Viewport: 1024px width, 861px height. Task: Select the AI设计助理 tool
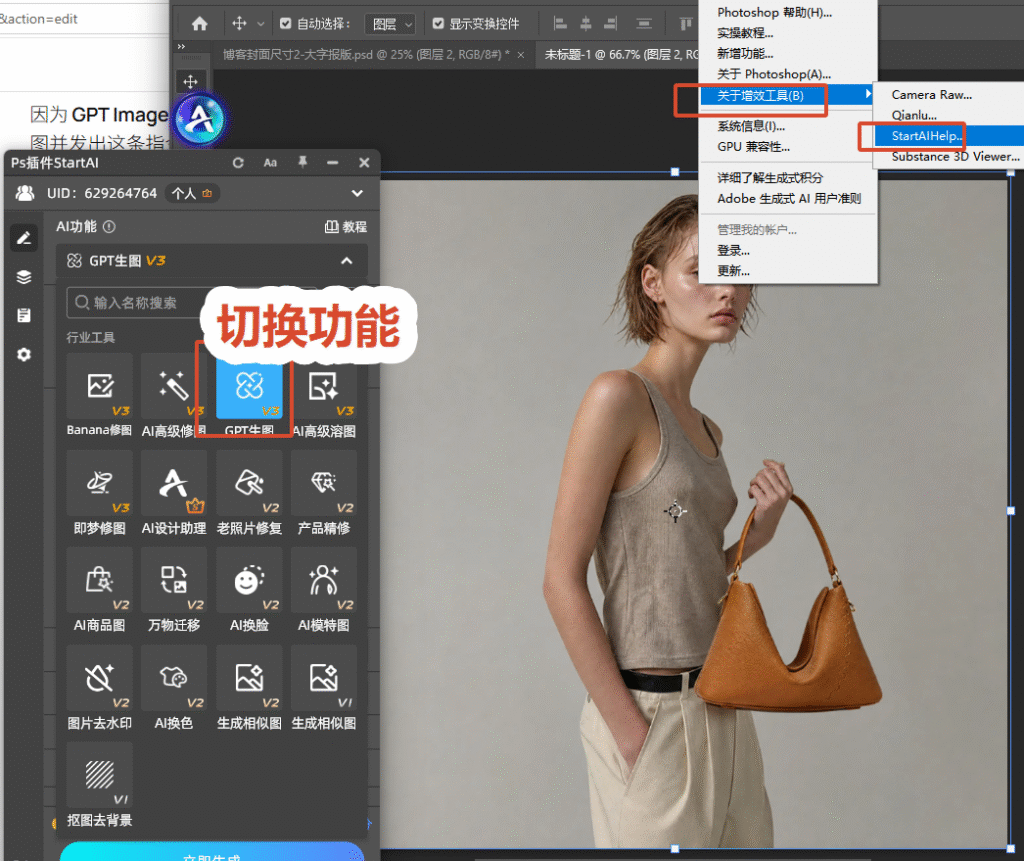tap(174, 493)
